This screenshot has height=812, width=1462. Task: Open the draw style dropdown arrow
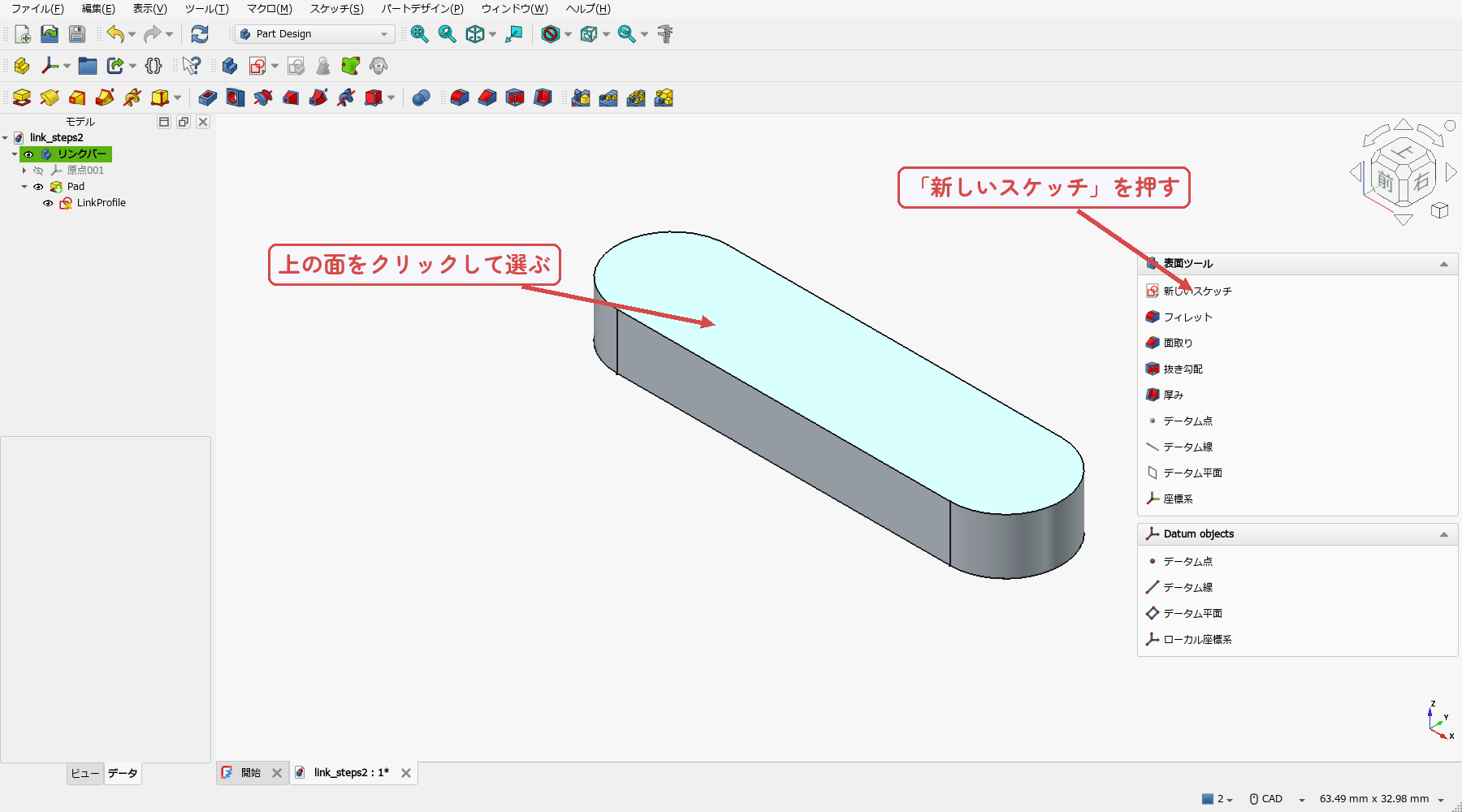pyautogui.click(x=568, y=34)
